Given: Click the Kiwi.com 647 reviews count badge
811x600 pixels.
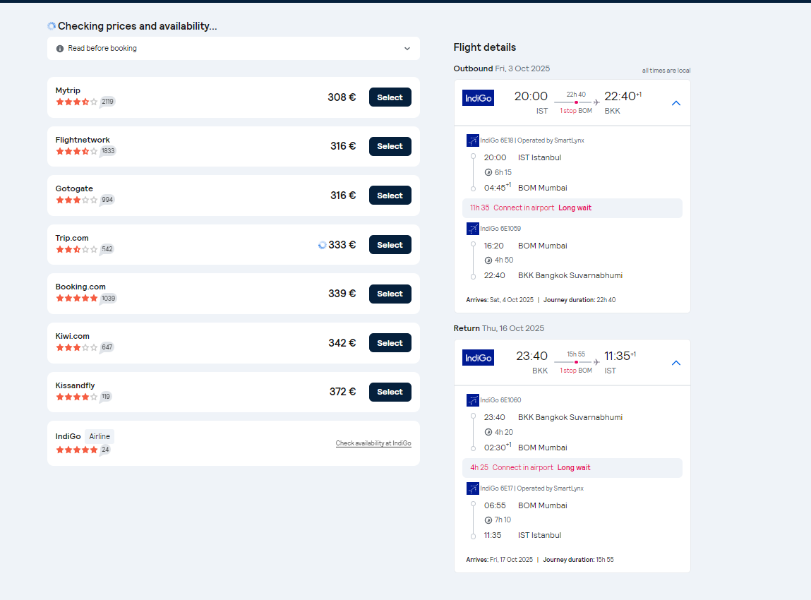Looking at the screenshot, I should [x=107, y=348].
